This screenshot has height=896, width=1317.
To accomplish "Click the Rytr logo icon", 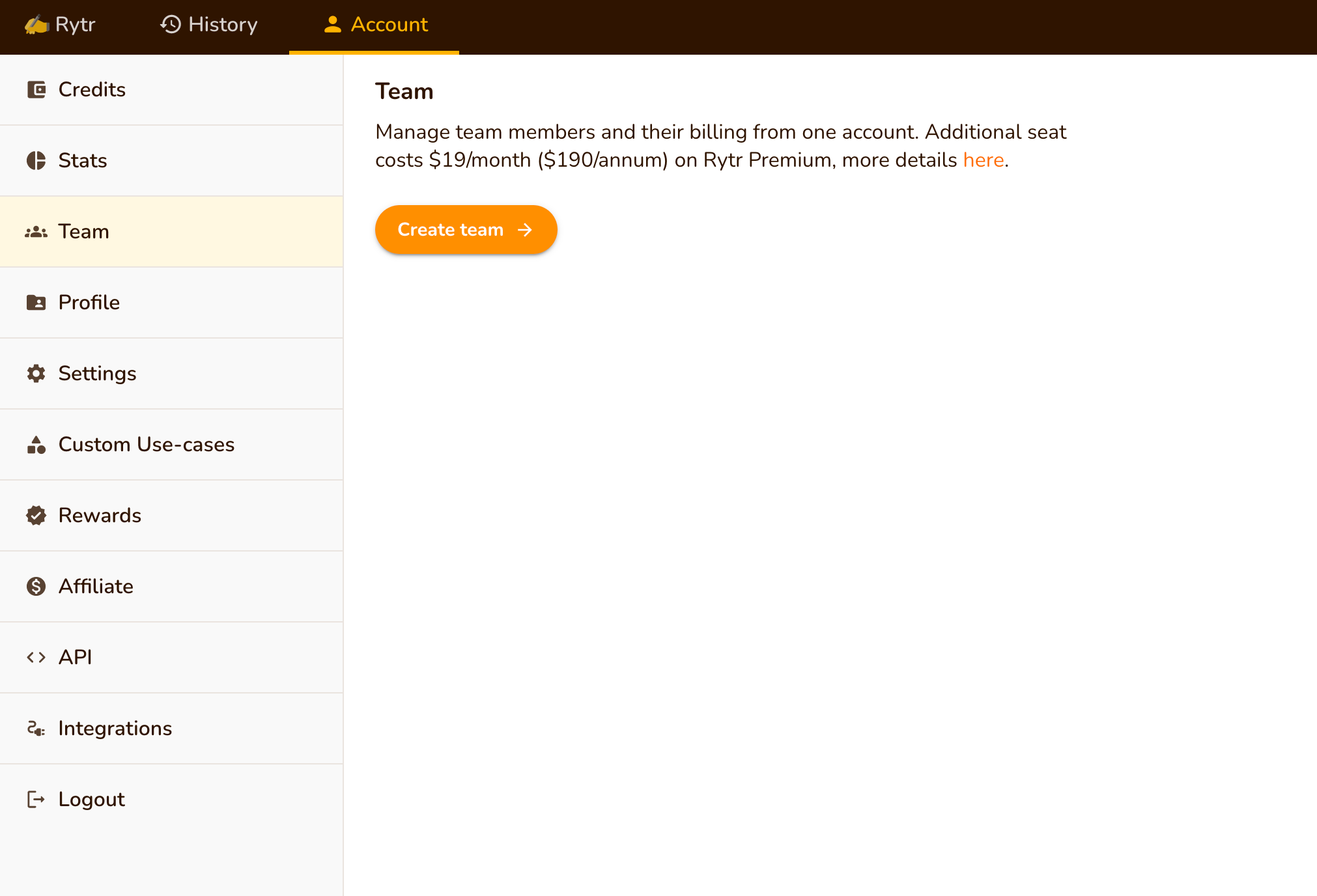I will 35,25.
